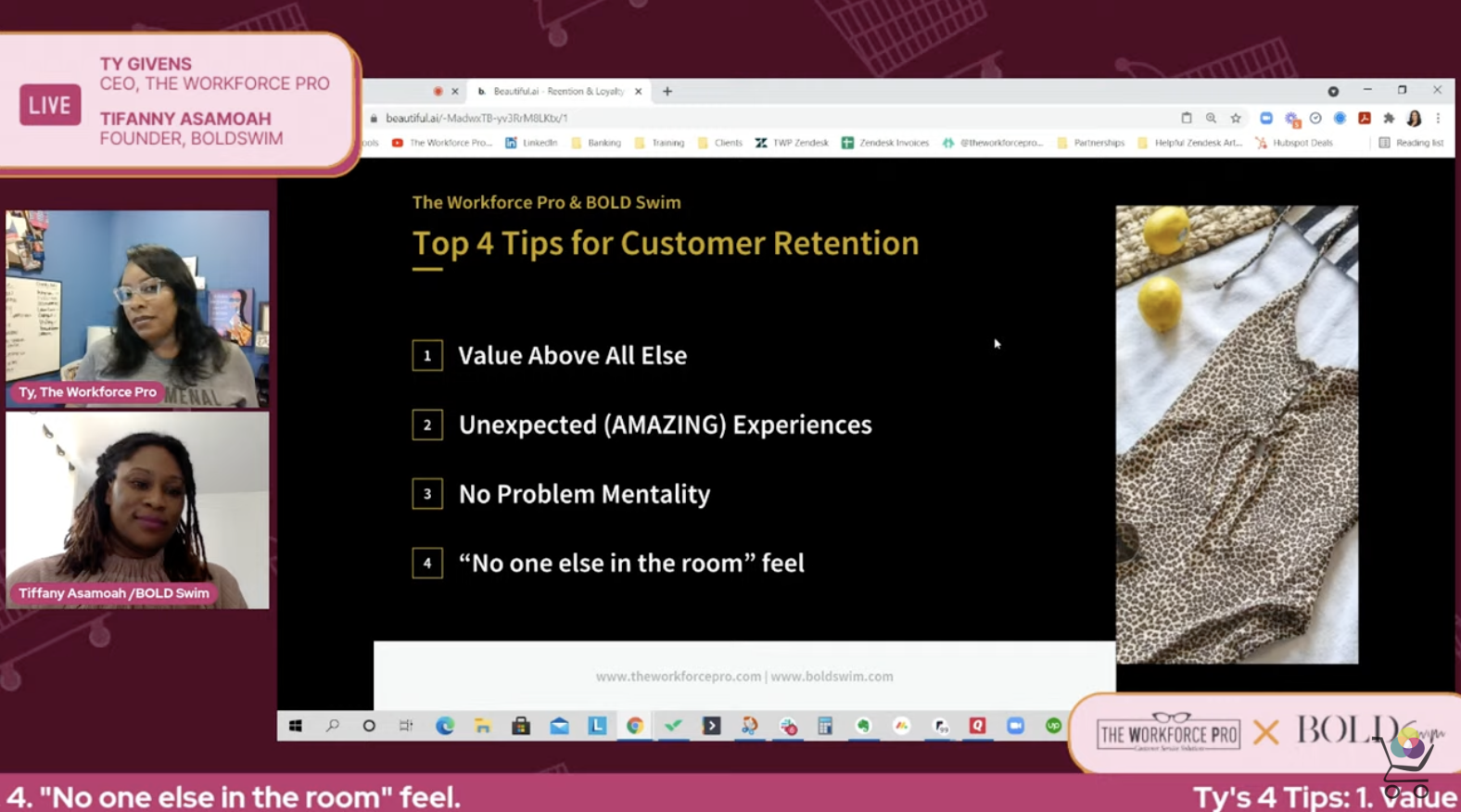Open the Extensions puzzle-piece menu
The height and width of the screenshot is (812, 1461).
1389,119
